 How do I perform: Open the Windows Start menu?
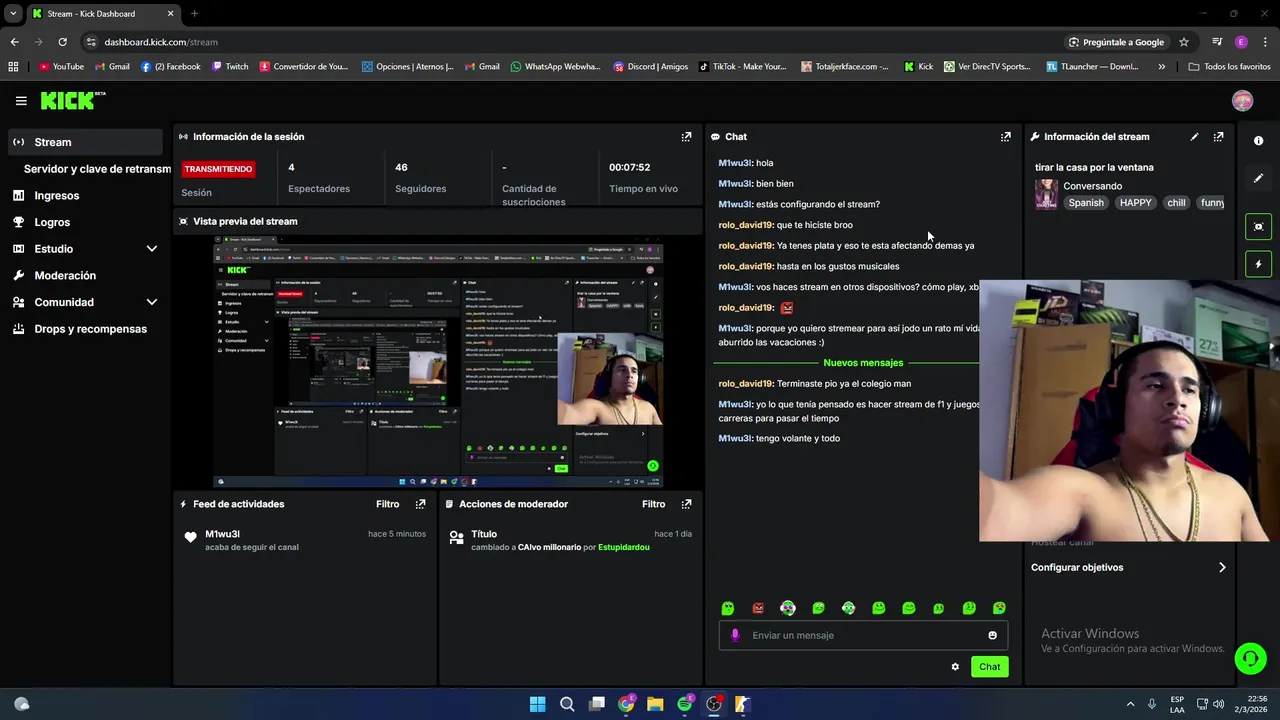click(x=537, y=704)
